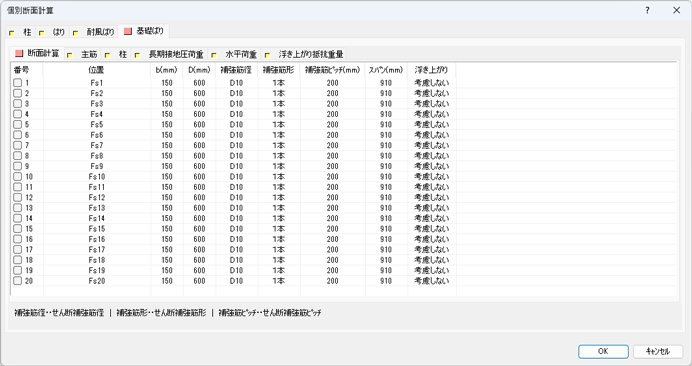The width and height of the screenshot is (692, 366).
Task: Tick the checkbox for row 8
Action: pyautogui.click(x=17, y=155)
